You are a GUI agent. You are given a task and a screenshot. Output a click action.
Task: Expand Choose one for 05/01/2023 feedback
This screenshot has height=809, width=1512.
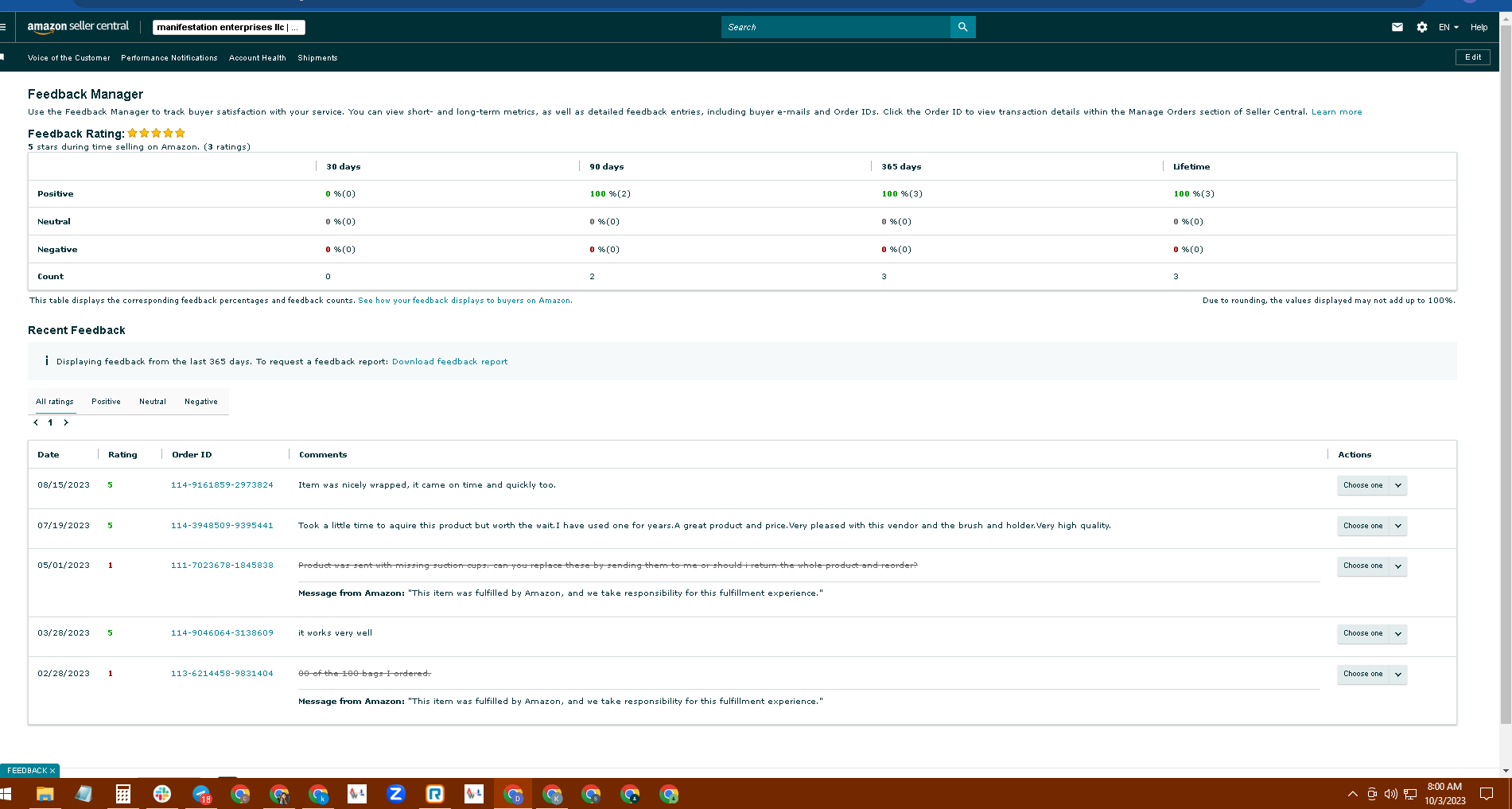(x=1372, y=566)
